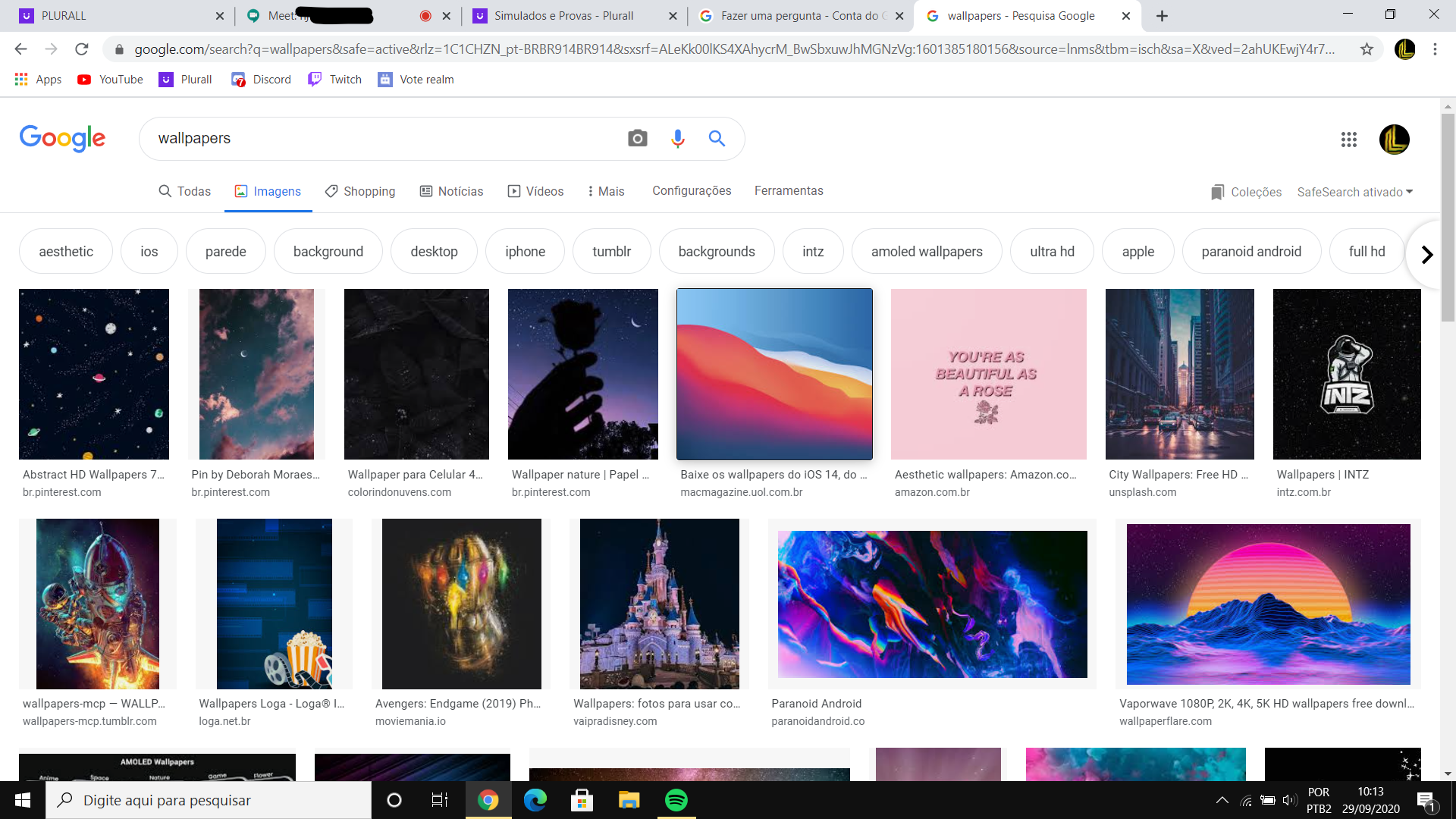Switch to the Shopping tab

tap(360, 191)
